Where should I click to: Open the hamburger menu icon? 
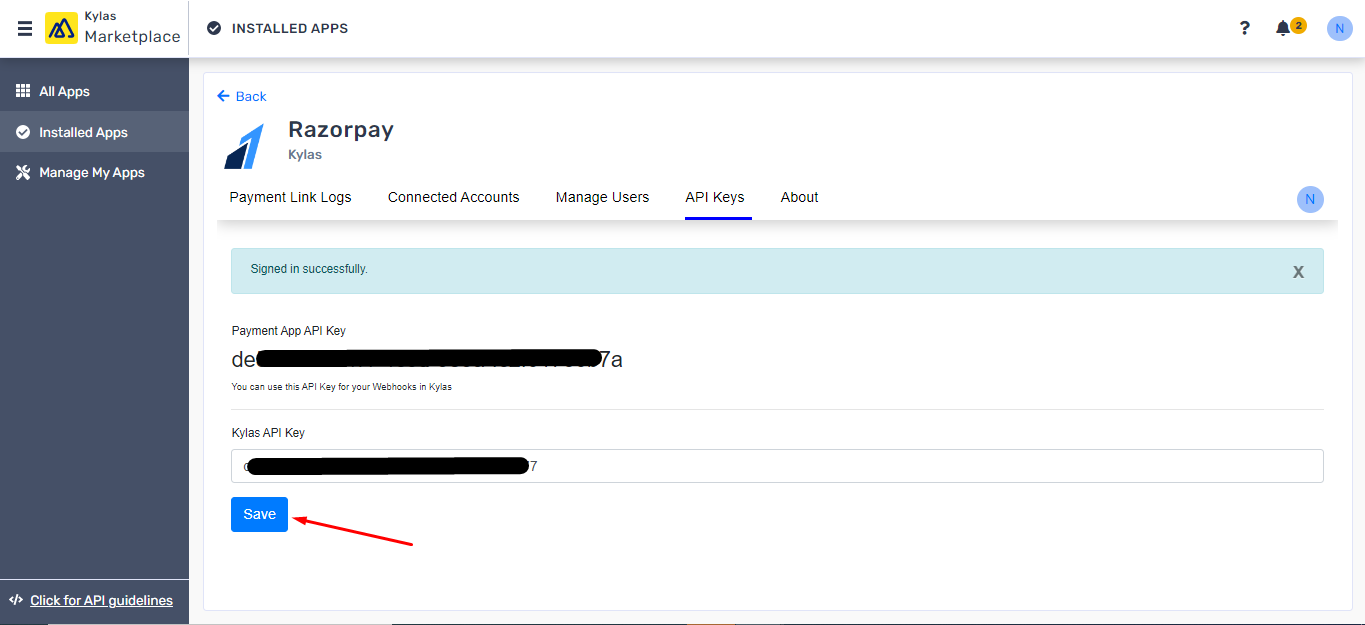pyautogui.click(x=25, y=28)
